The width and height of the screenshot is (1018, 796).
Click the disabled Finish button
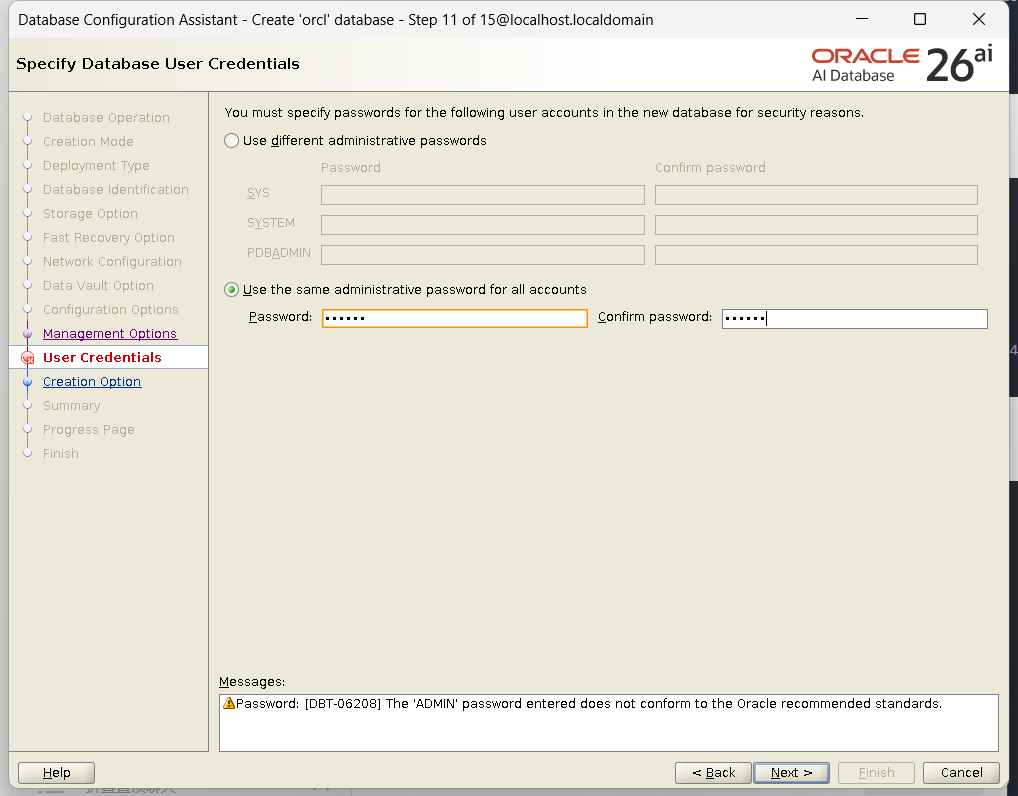click(876, 773)
